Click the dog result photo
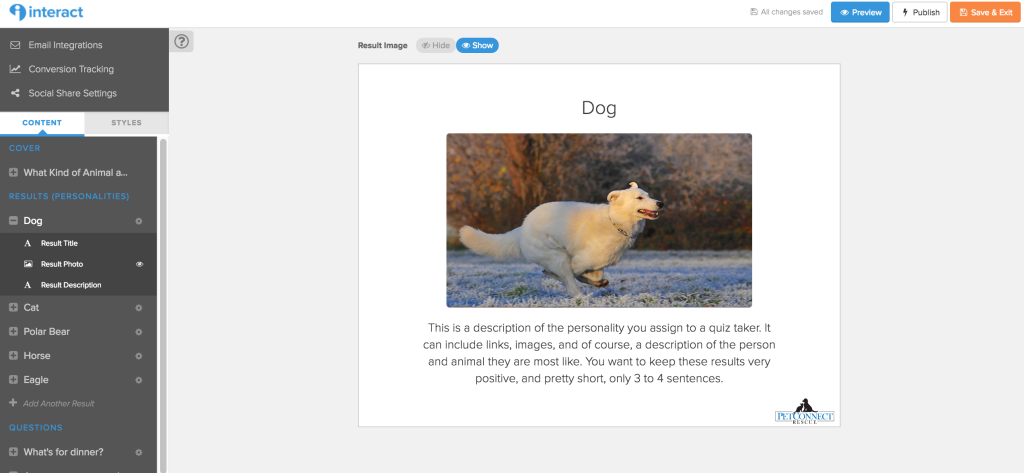This screenshot has width=1024, height=473. (x=599, y=220)
